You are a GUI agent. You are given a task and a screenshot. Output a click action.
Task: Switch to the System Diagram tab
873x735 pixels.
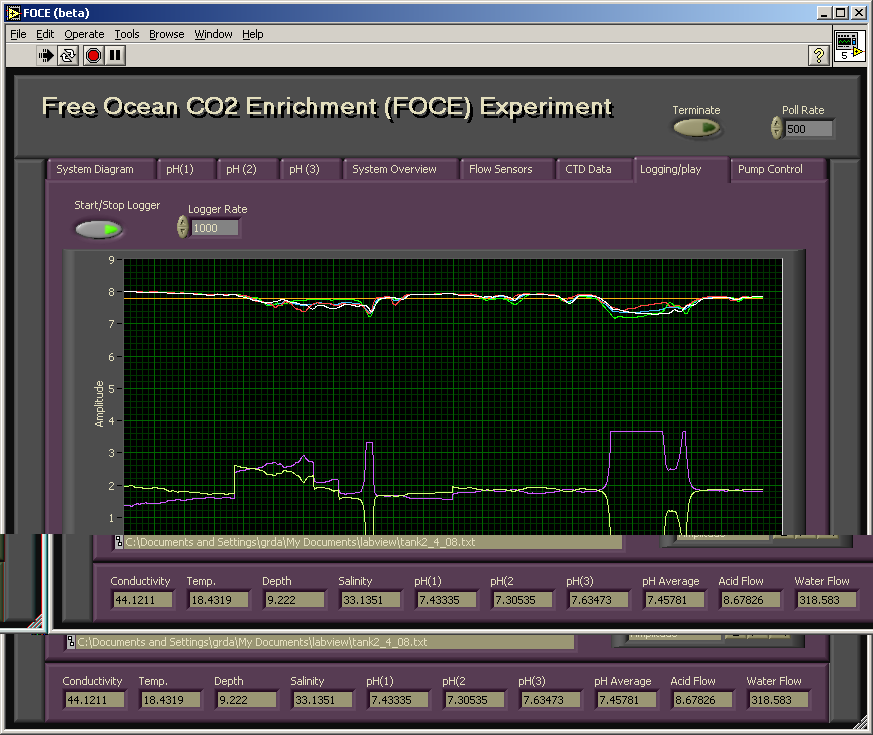click(100, 169)
